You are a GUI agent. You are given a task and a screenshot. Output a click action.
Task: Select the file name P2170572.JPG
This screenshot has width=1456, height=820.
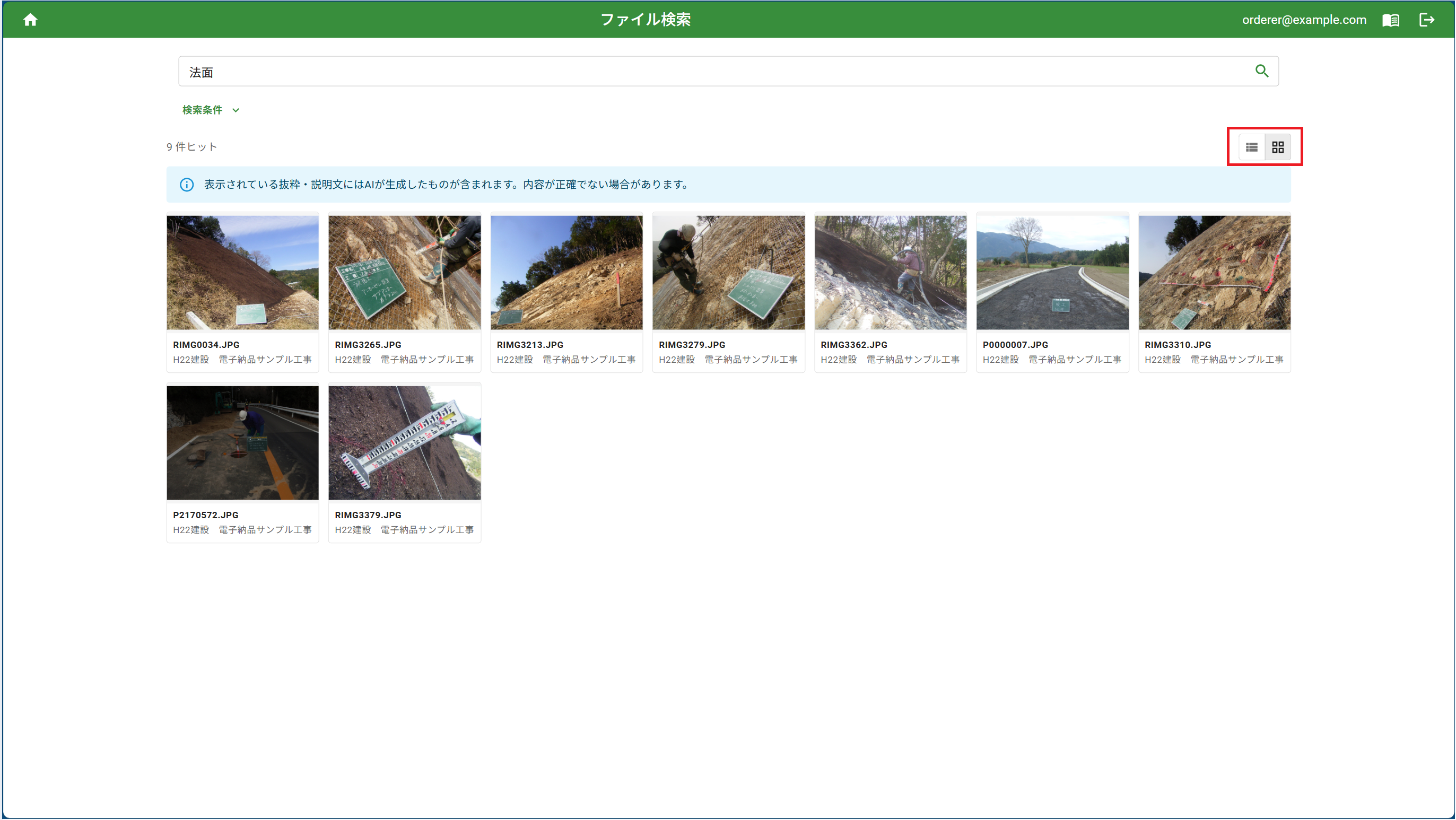click(x=206, y=516)
